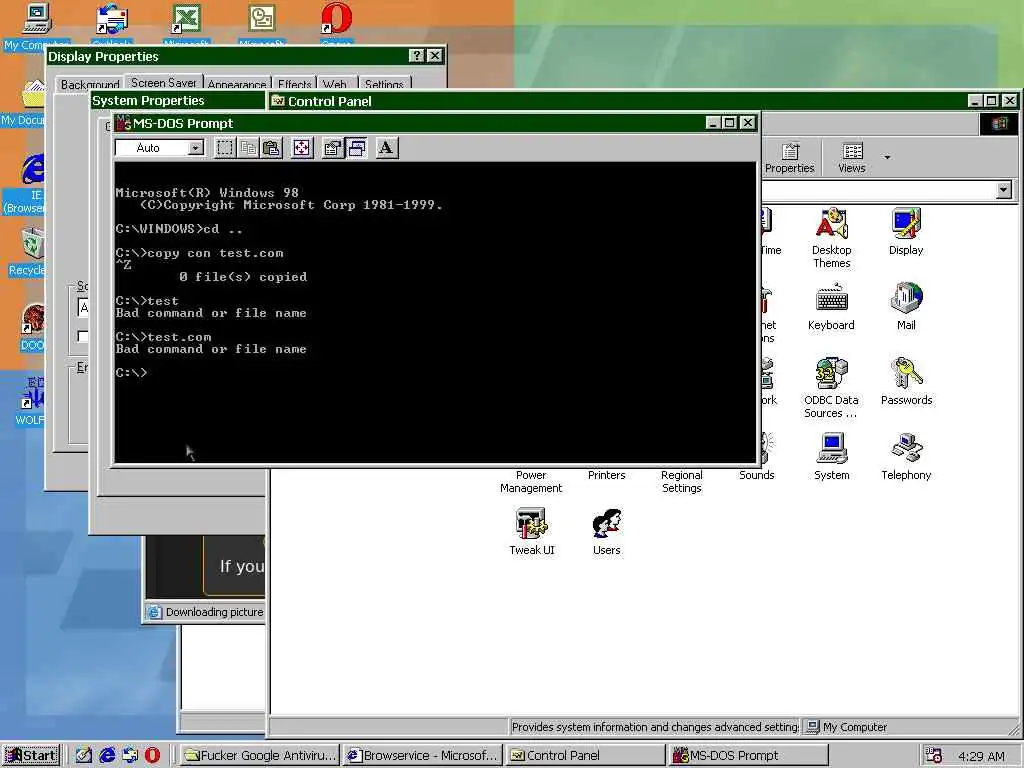This screenshot has width=1024, height=768.
Task: Open the Recycle Bin desktop icon
Action: [x=27, y=252]
